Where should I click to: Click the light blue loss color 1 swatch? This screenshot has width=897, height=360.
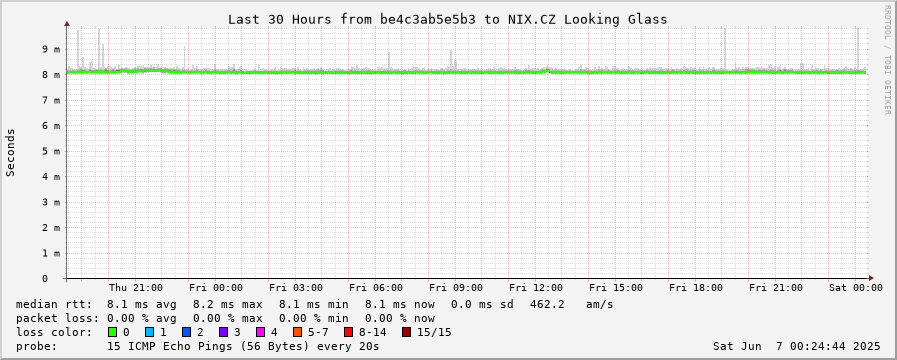pyautogui.click(x=149, y=332)
